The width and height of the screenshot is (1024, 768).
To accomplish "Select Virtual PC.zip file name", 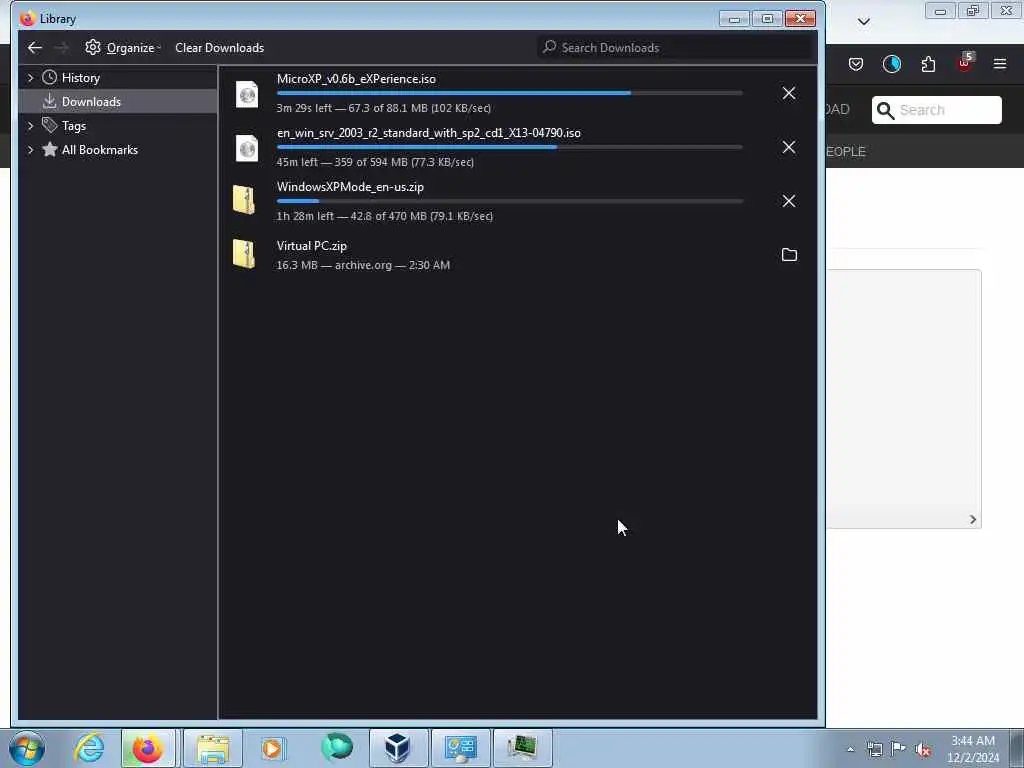I will tap(312, 246).
